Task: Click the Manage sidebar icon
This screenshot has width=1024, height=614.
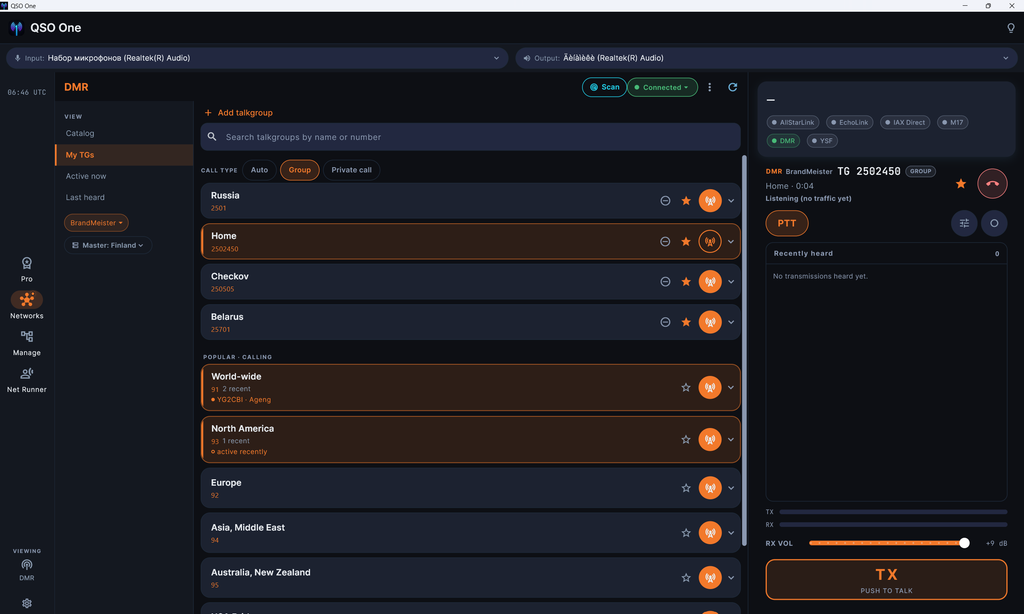Action: point(27,342)
